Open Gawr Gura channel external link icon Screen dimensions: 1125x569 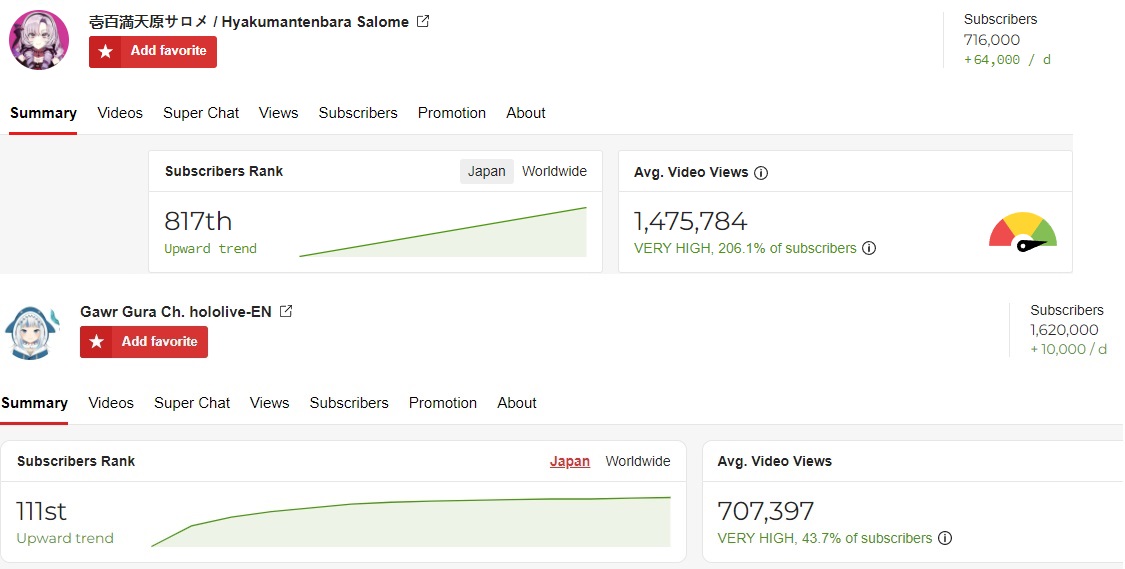pyautogui.click(x=286, y=311)
